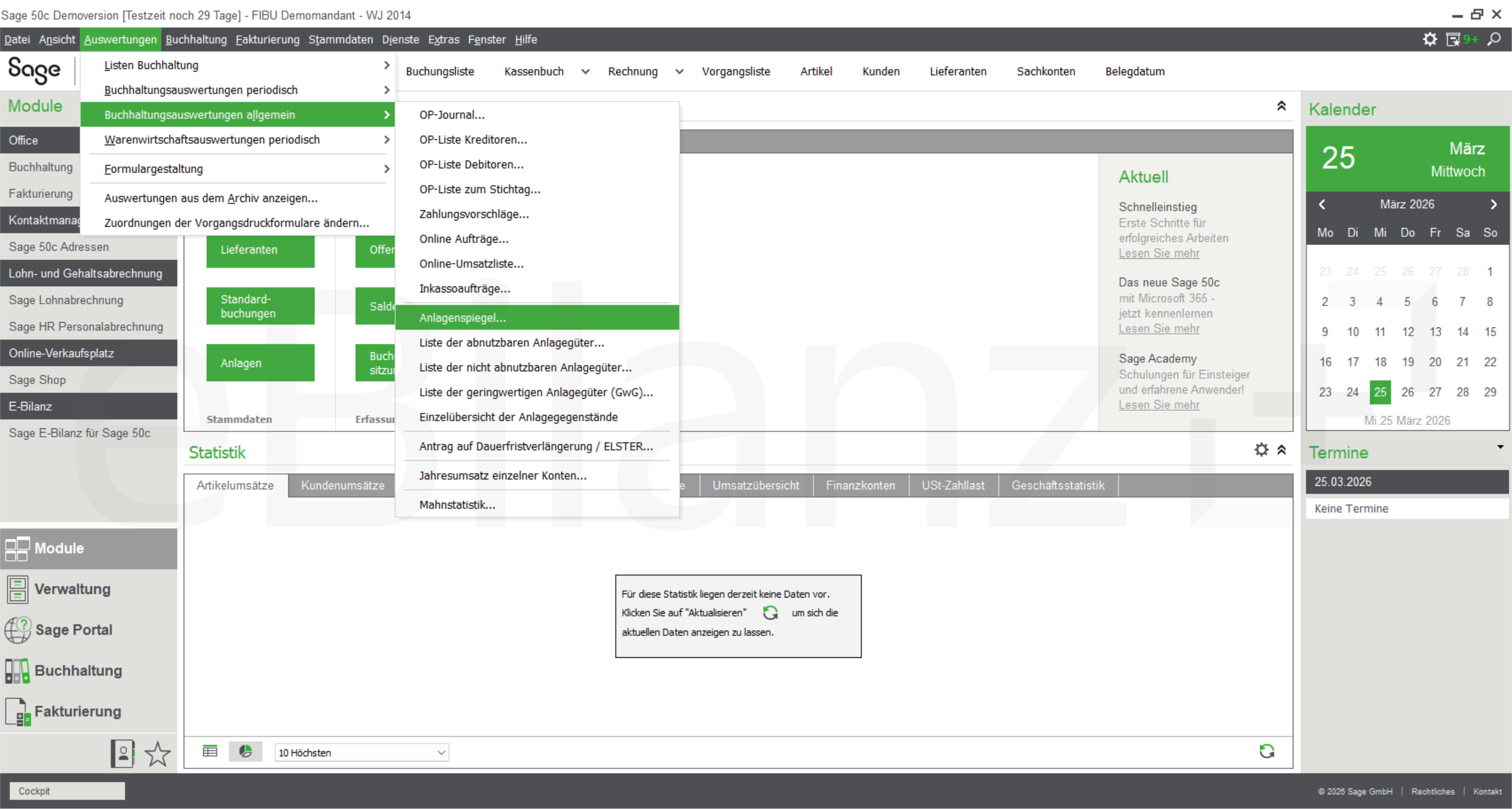Open the 10 Höchsten dropdown
The image size is (1512, 809).
click(x=362, y=752)
